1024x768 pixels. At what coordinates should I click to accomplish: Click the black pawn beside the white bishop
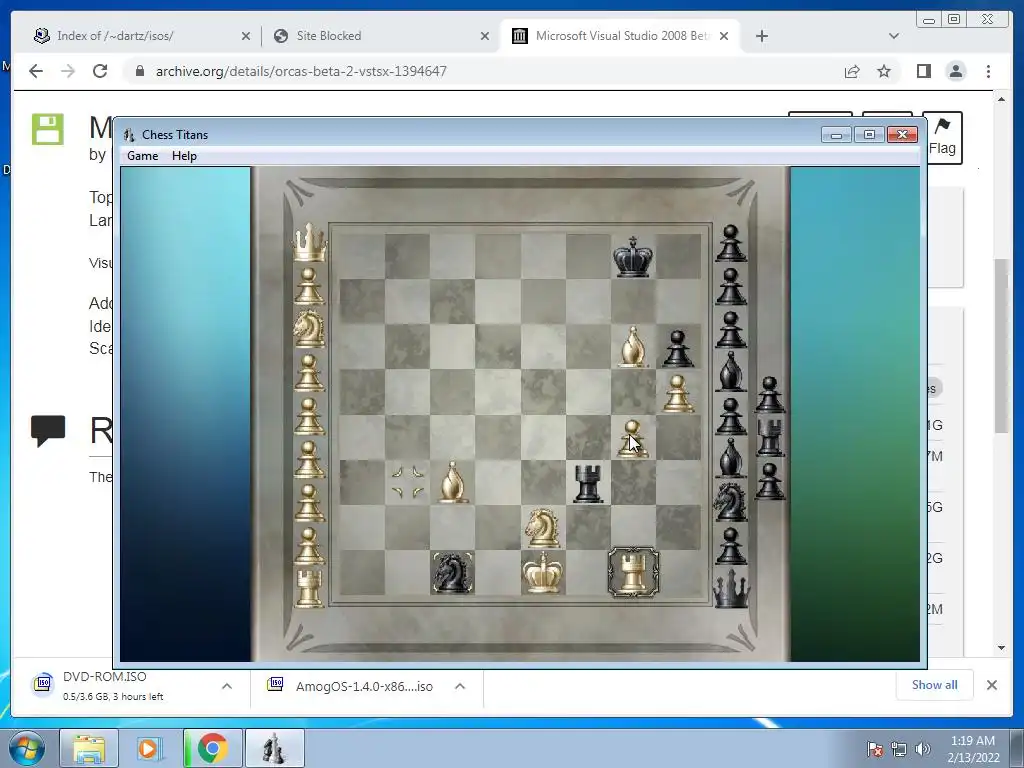click(x=678, y=349)
